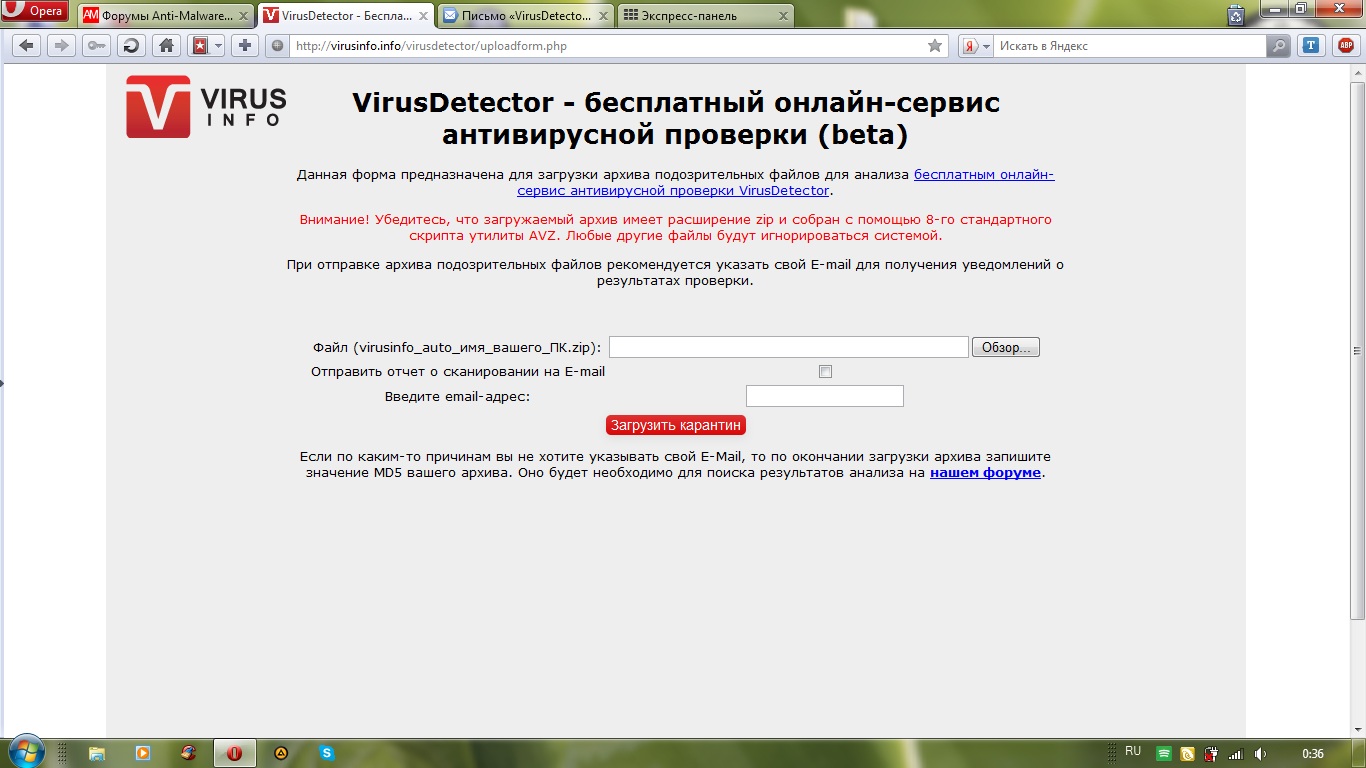The width and height of the screenshot is (1366, 768).
Task: Click the third pinned taskbar icon
Action: [x=189, y=753]
